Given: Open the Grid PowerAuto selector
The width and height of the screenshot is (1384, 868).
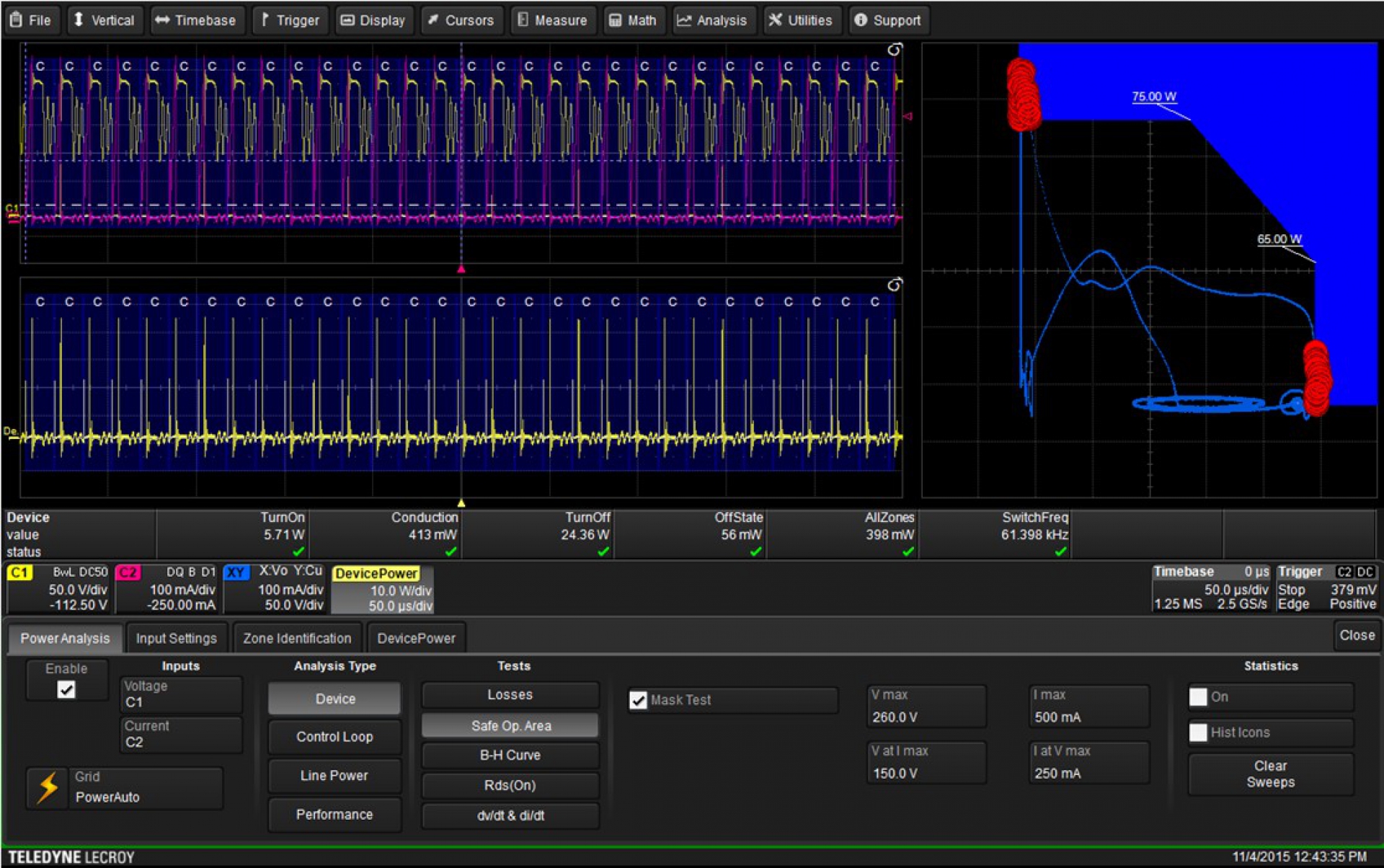Looking at the screenshot, I should click(146, 787).
